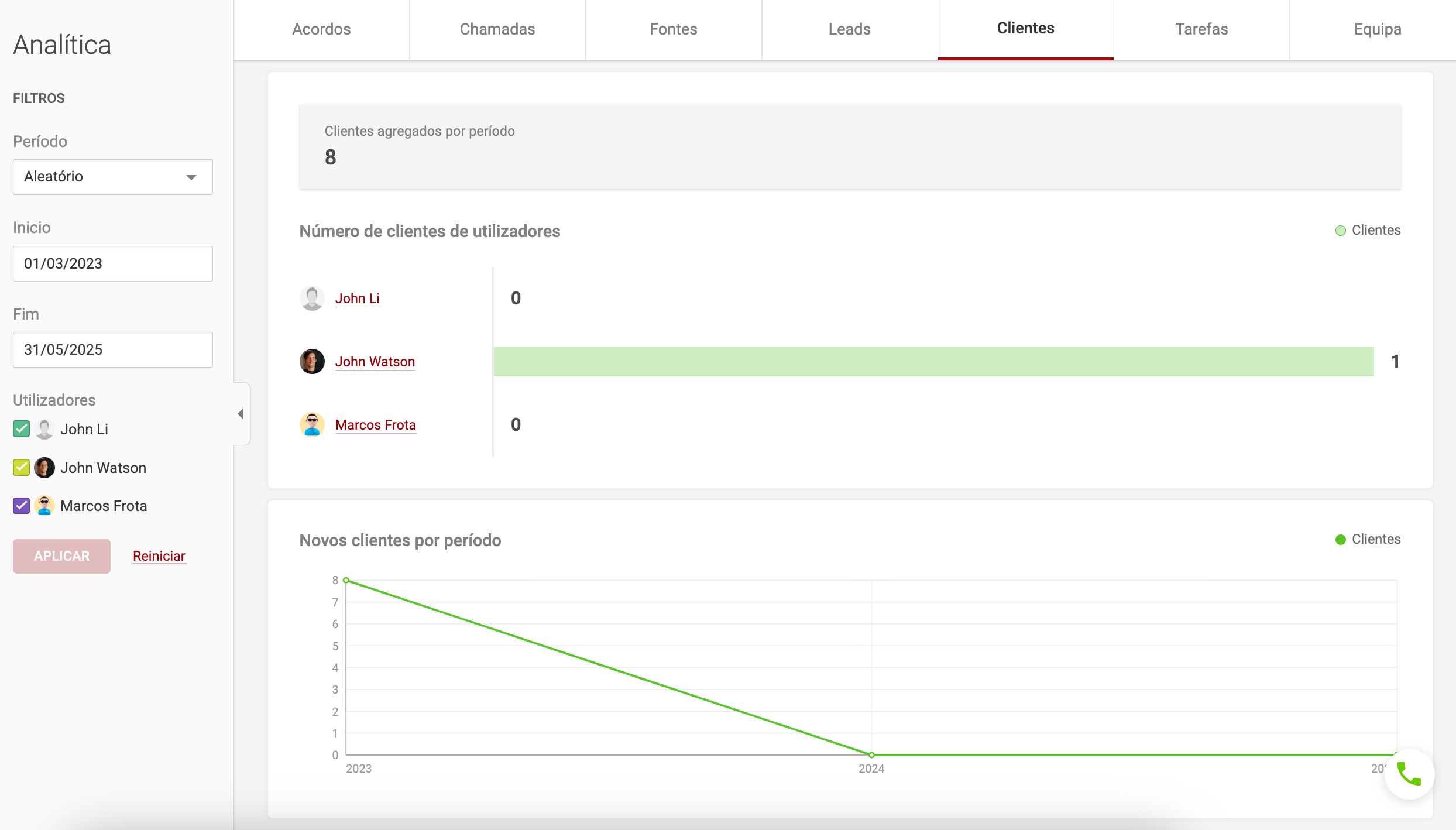Collapse the filters sidebar arrow
Viewport: 1456px width, 830px height.
pyautogui.click(x=241, y=414)
